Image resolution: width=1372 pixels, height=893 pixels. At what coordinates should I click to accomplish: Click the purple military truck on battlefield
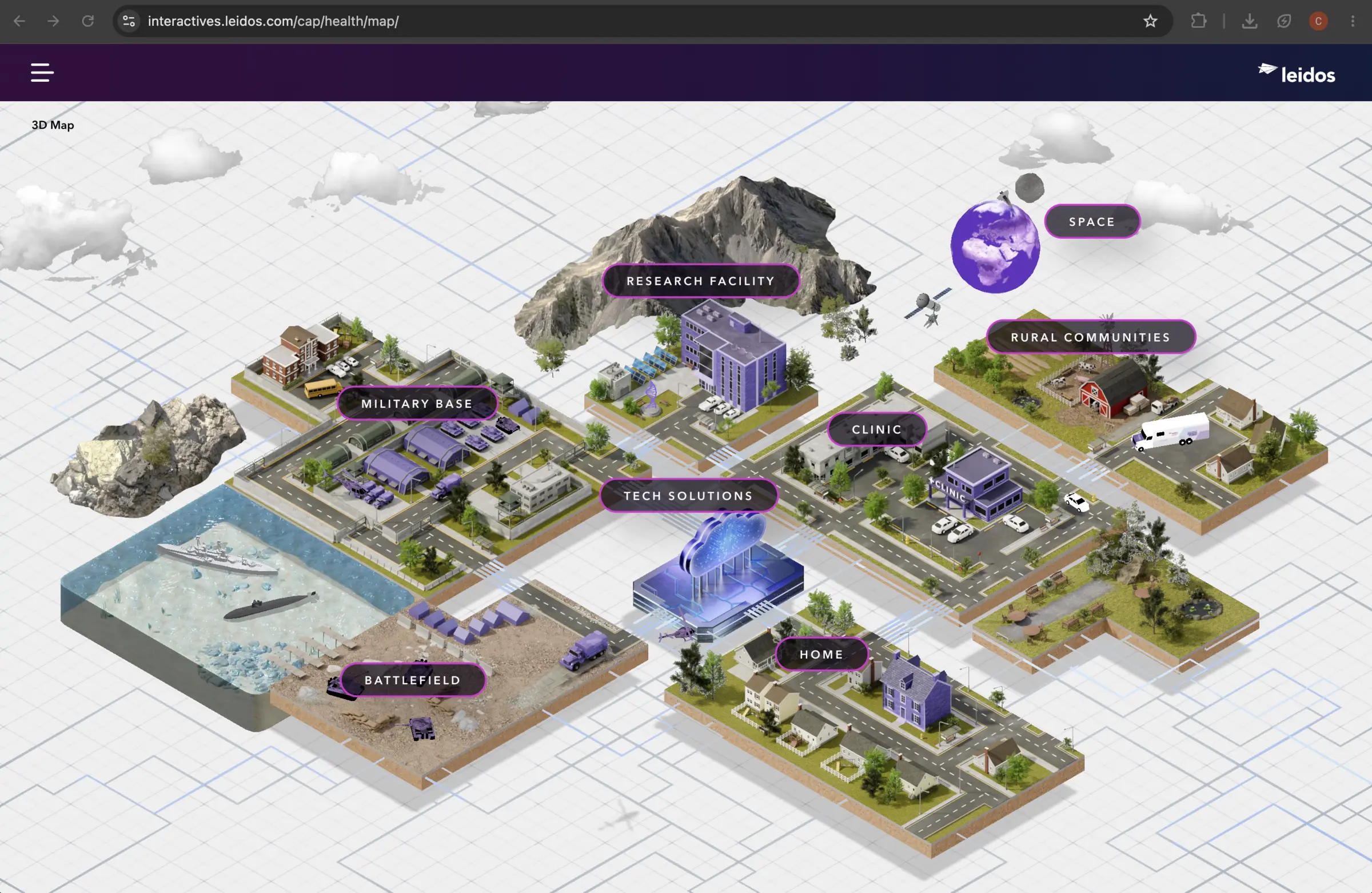click(x=585, y=650)
